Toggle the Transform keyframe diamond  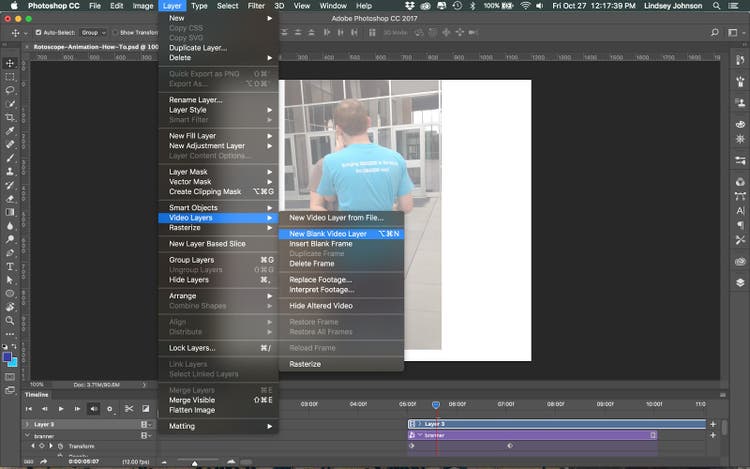(x=42, y=446)
